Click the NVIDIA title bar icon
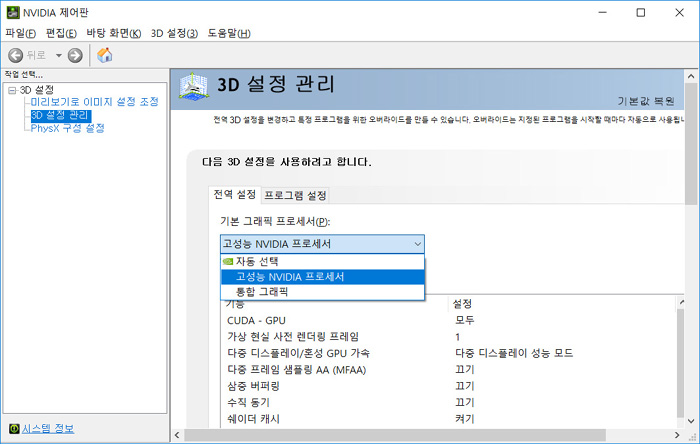 pyautogui.click(x=12, y=12)
